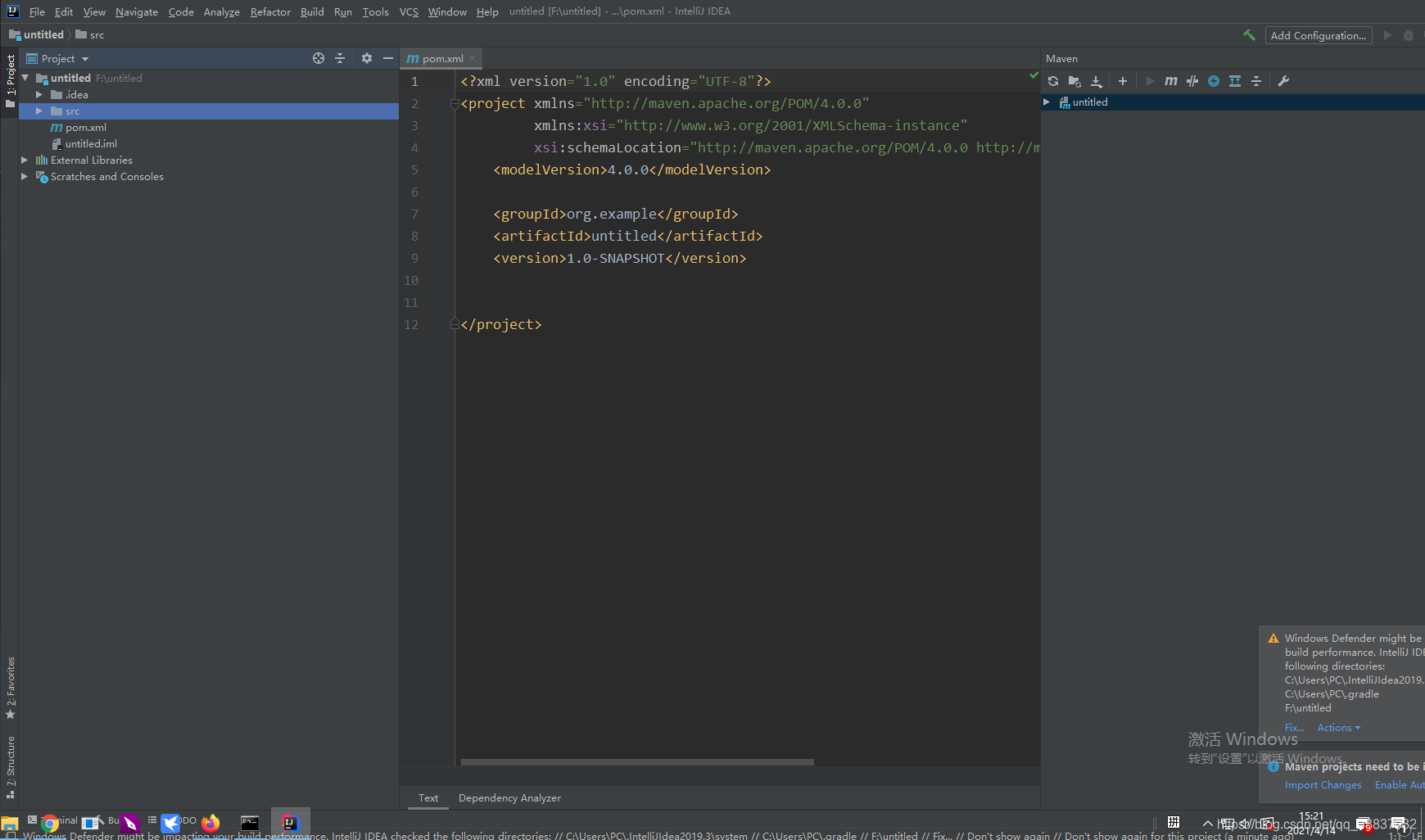Open File Explorer from taskbar
The width and height of the screenshot is (1425, 840).
(10, 824)
